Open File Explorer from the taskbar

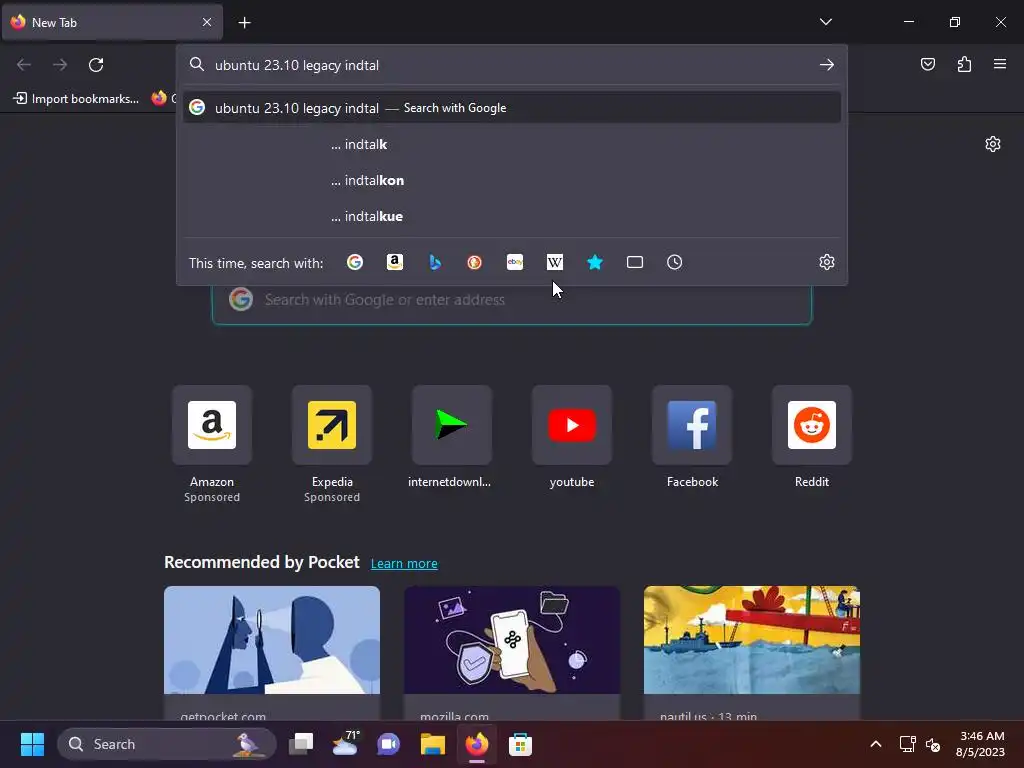432,744
